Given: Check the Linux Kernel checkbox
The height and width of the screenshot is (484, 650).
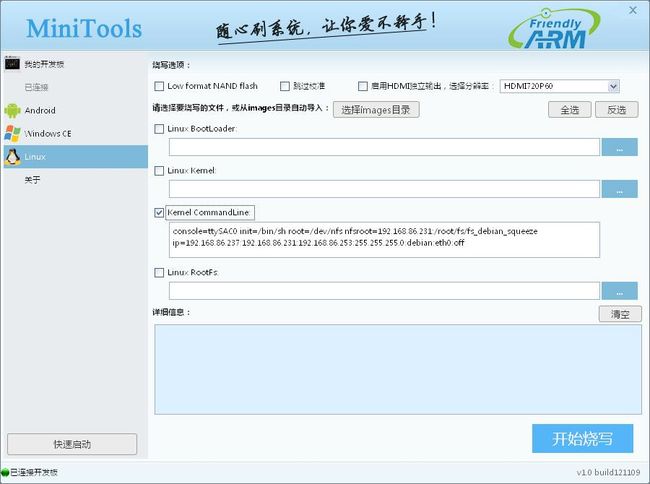Looking at the screenshot, I should 159,171.
